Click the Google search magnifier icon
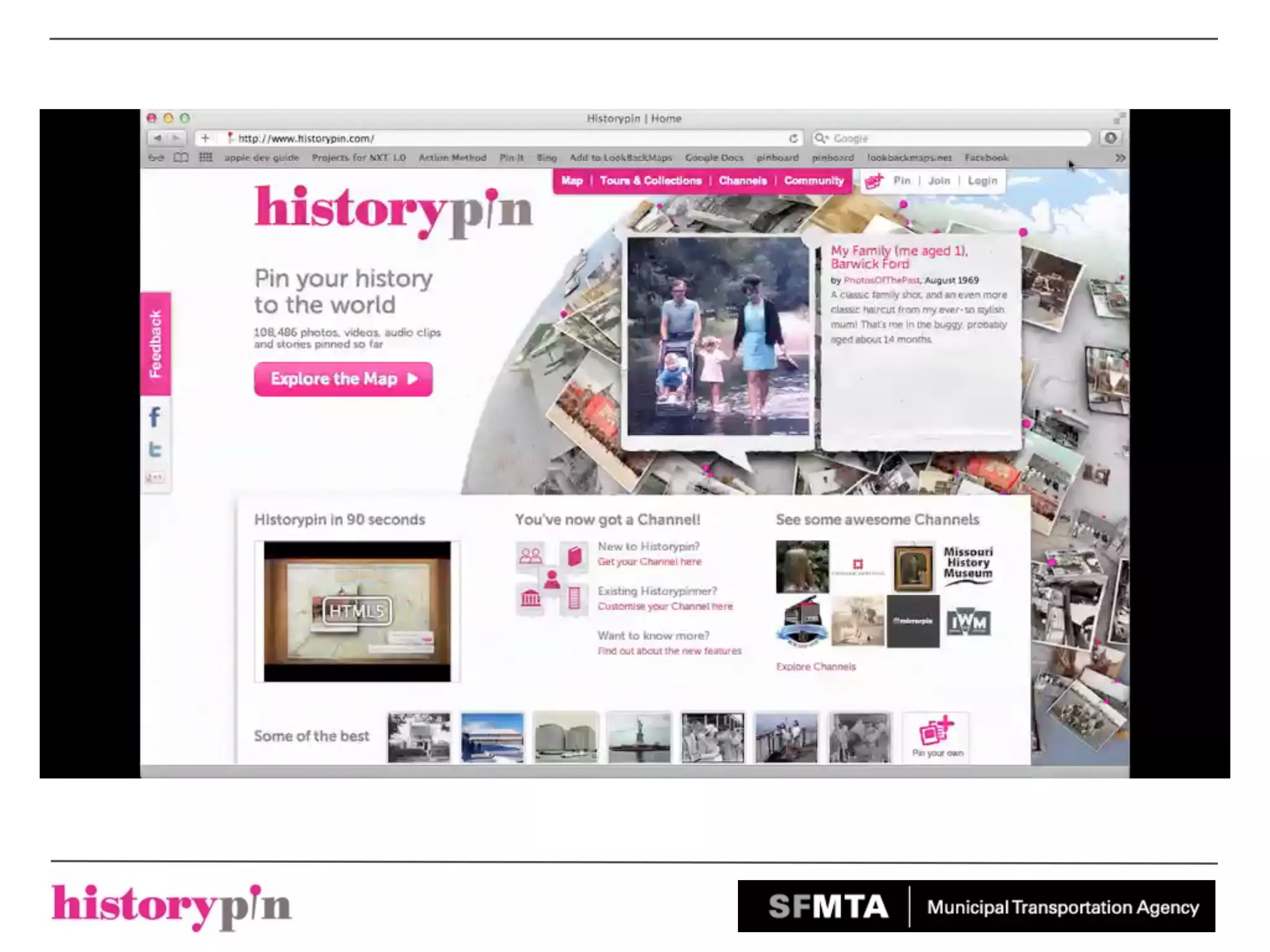1270x952 pixels. pos(822,138)
